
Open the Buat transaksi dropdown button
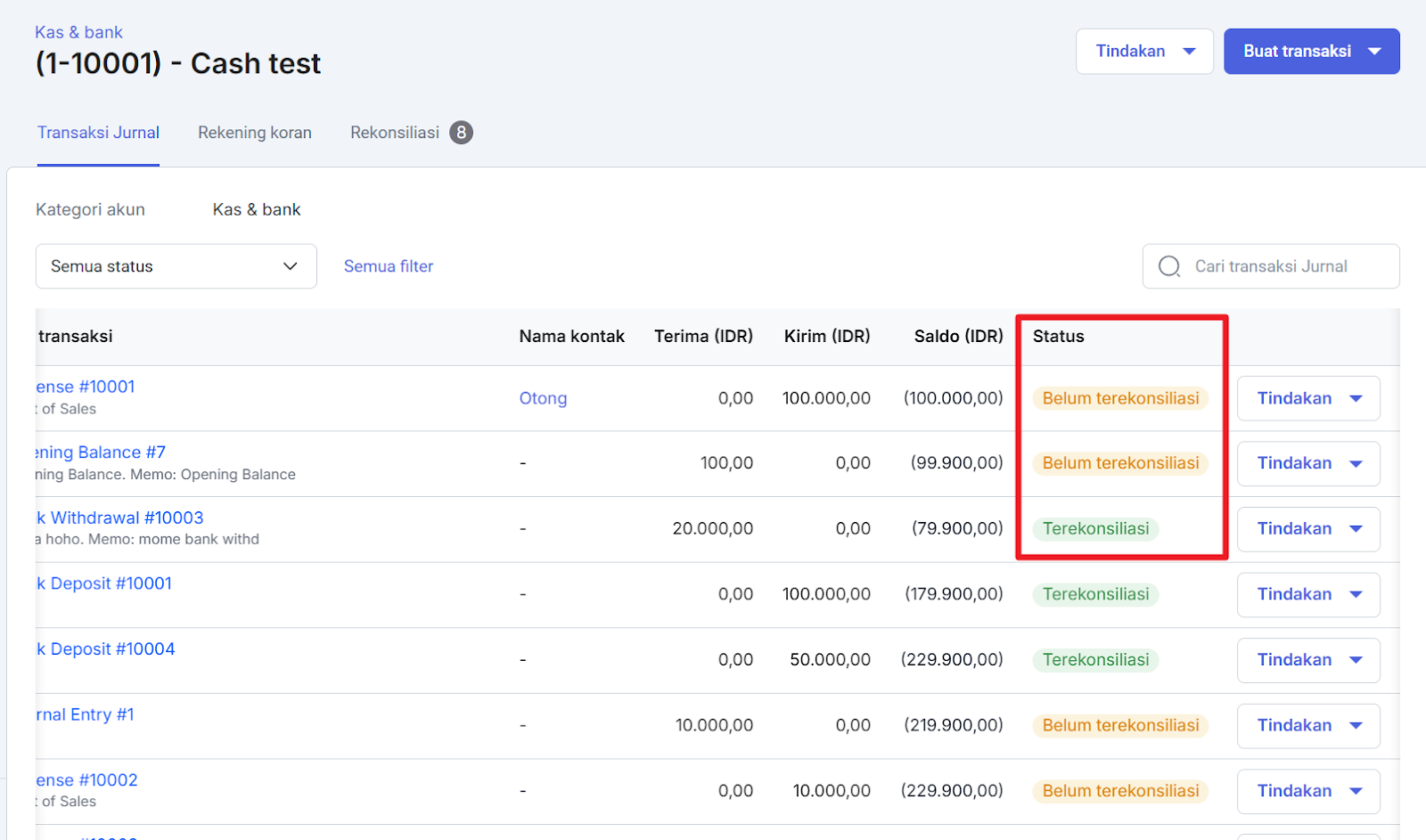click(x=1311, y=52)
